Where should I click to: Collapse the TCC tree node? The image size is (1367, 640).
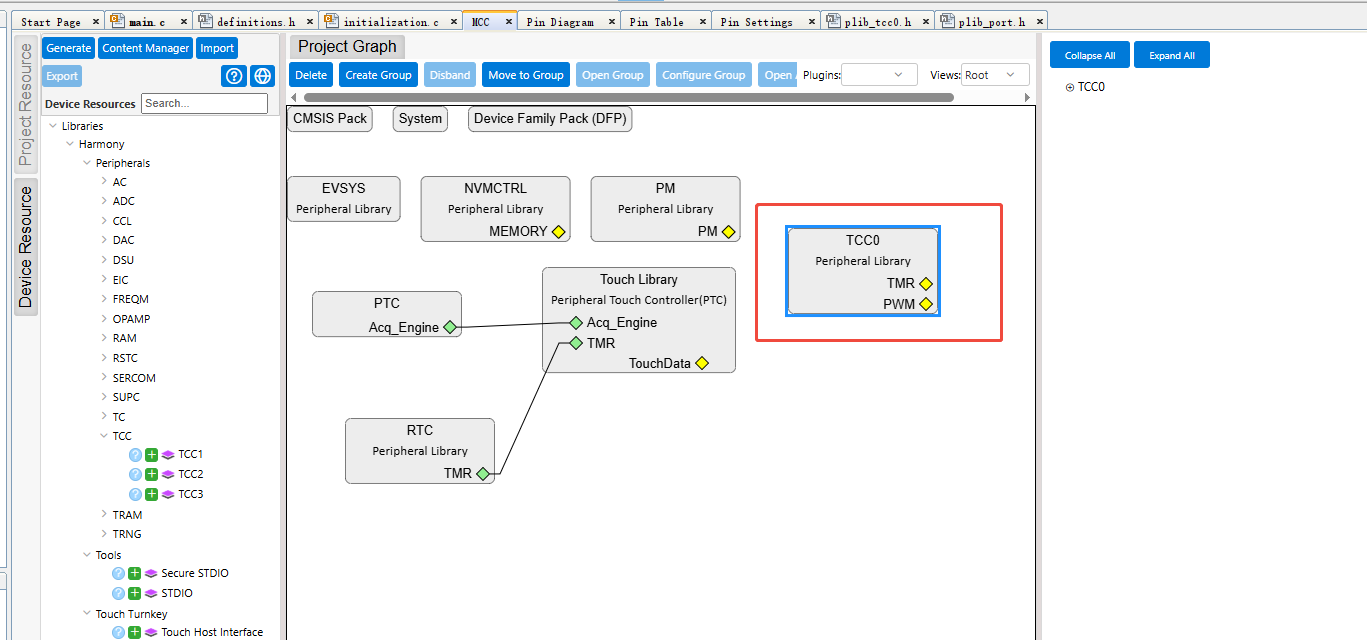104,436
